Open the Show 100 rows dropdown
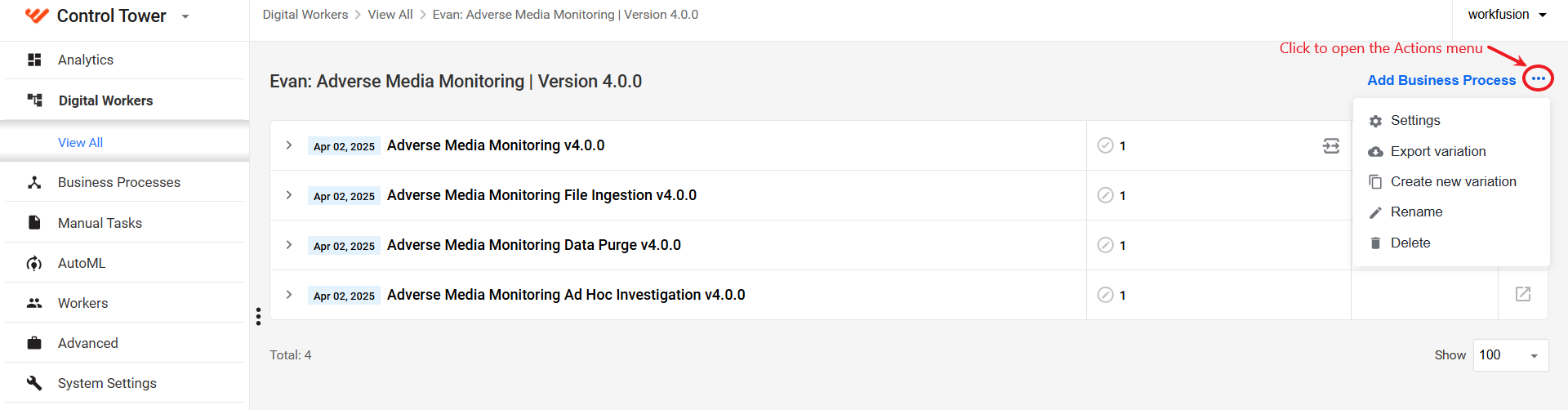Viewport: 1568px width, 410px height. [1511, 355]
